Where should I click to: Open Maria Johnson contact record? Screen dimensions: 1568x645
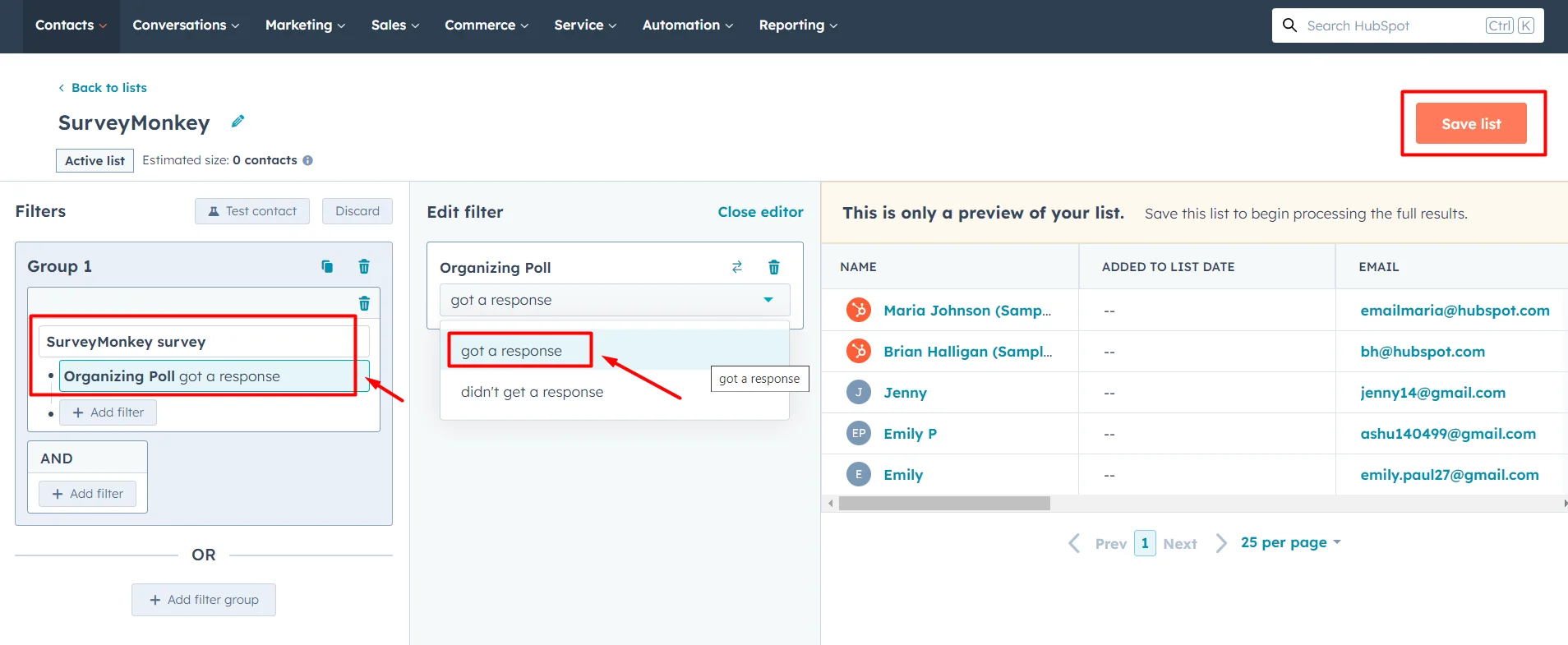point(967,311)
